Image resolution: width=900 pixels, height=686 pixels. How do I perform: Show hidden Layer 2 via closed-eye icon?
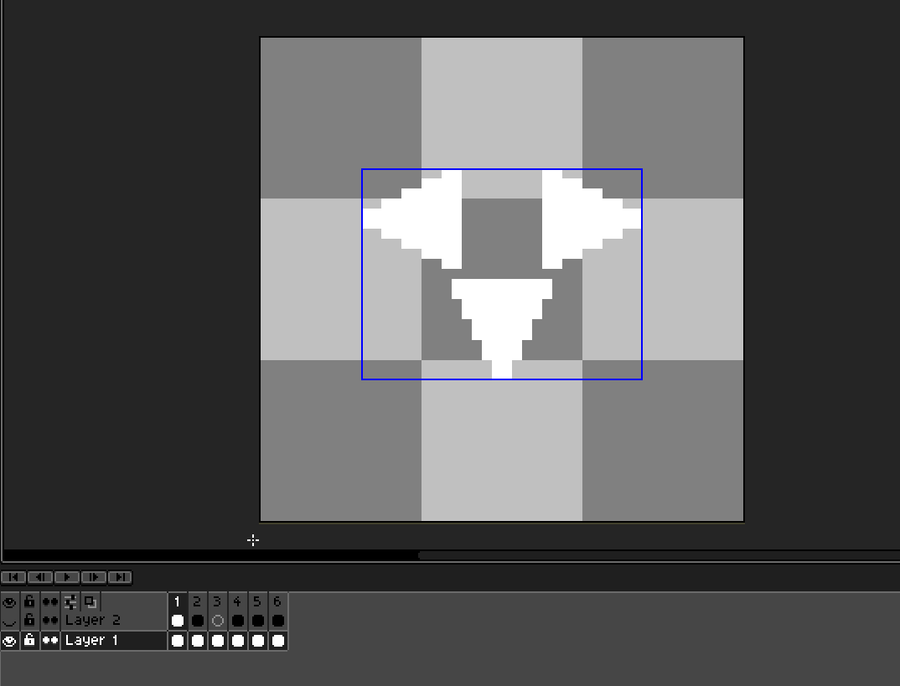(10, 621)
